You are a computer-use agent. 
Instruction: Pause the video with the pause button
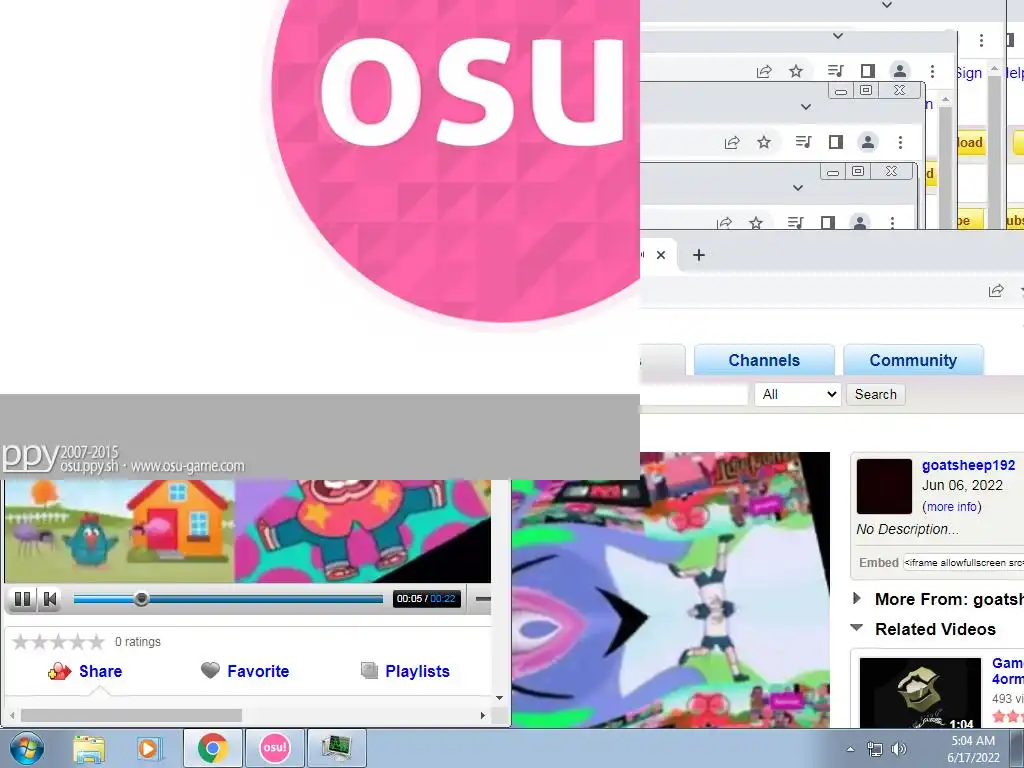coord(22,599)
